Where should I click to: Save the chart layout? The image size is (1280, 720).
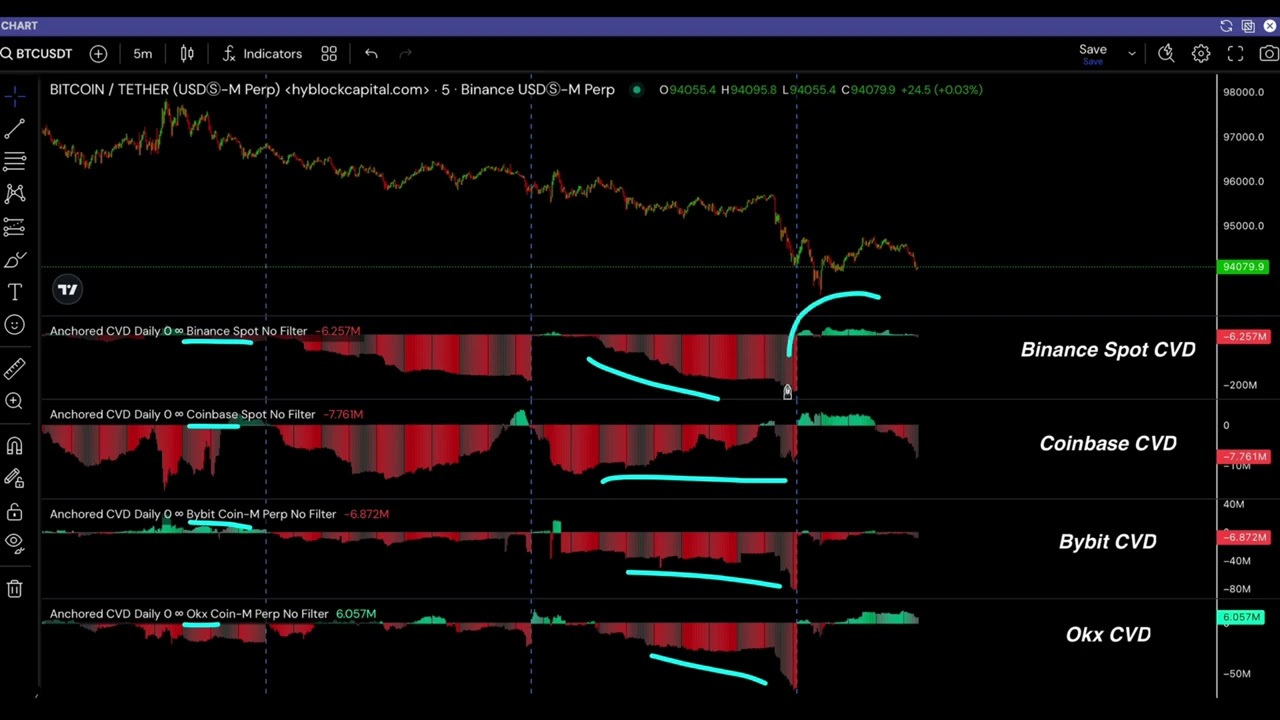click(x=1093, y=54)
